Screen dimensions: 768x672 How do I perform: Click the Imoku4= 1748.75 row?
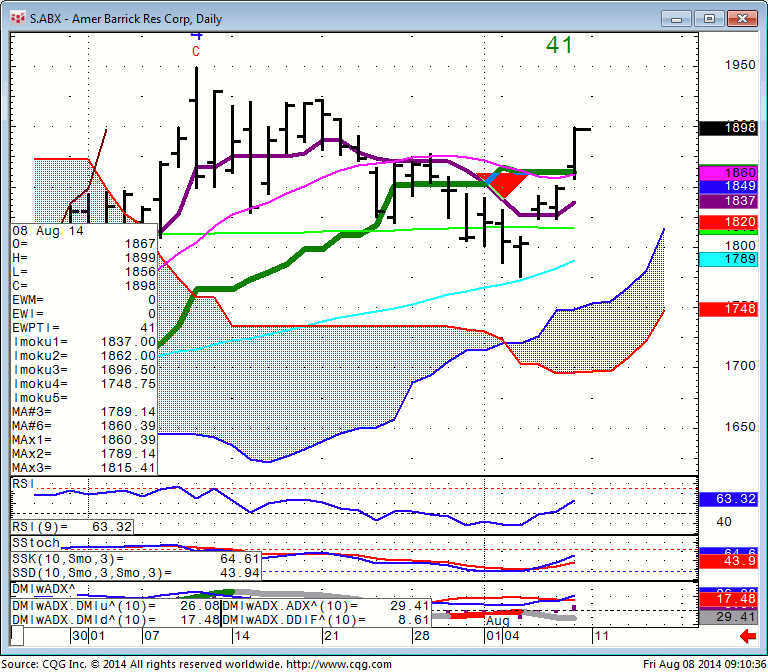tap(84, 384)
